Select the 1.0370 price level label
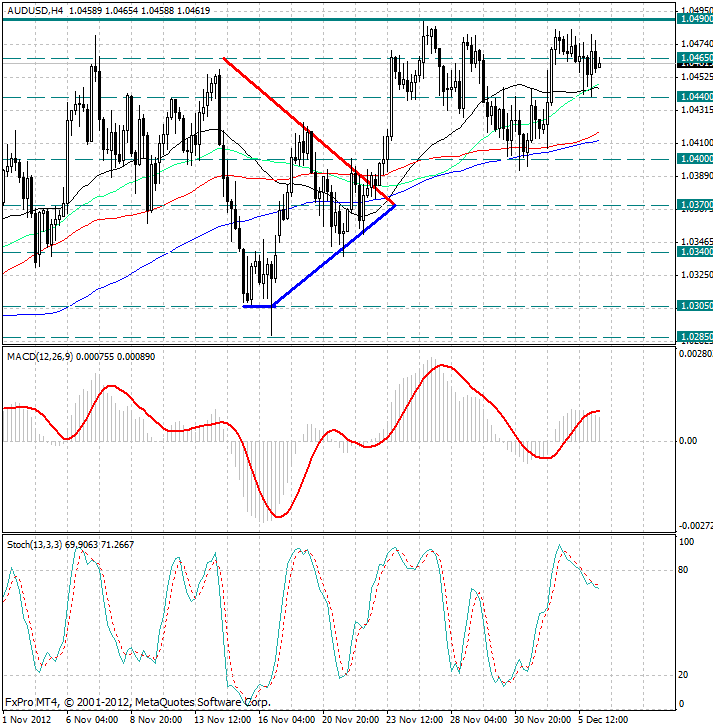The height and width of the screenshot is (727, 713). [695, 205]
